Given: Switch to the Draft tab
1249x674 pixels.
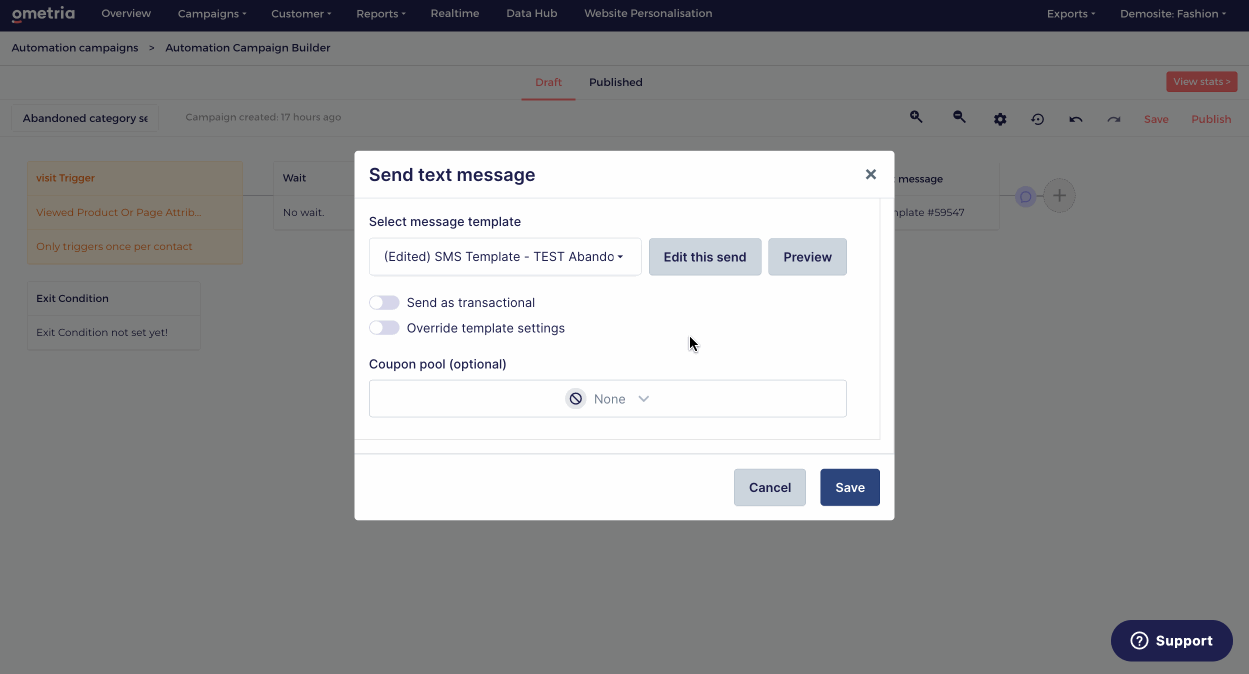Looking at the screenshot, I should (x=548, y=82).
